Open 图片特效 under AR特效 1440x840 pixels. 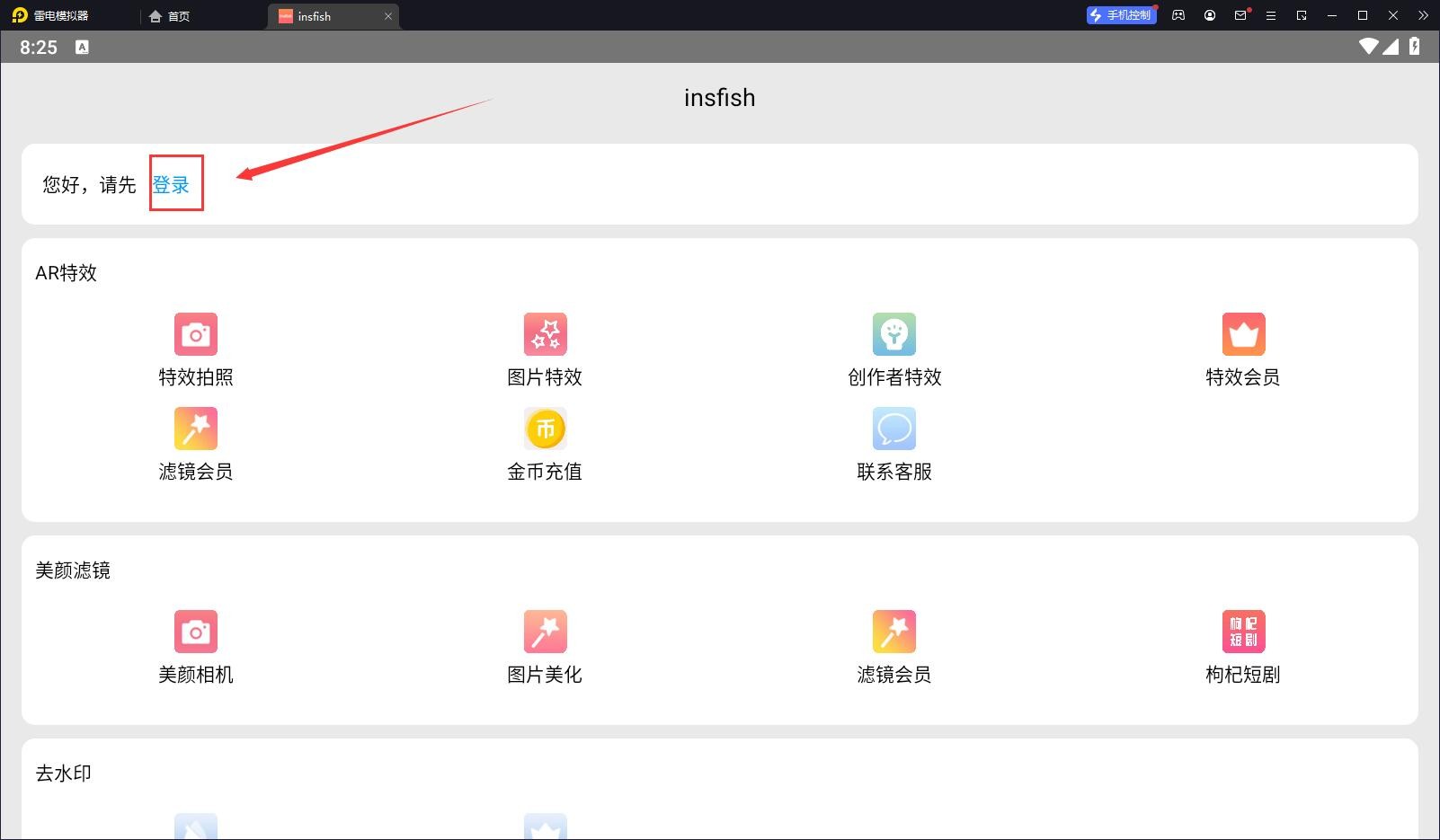tap(545, 335)
